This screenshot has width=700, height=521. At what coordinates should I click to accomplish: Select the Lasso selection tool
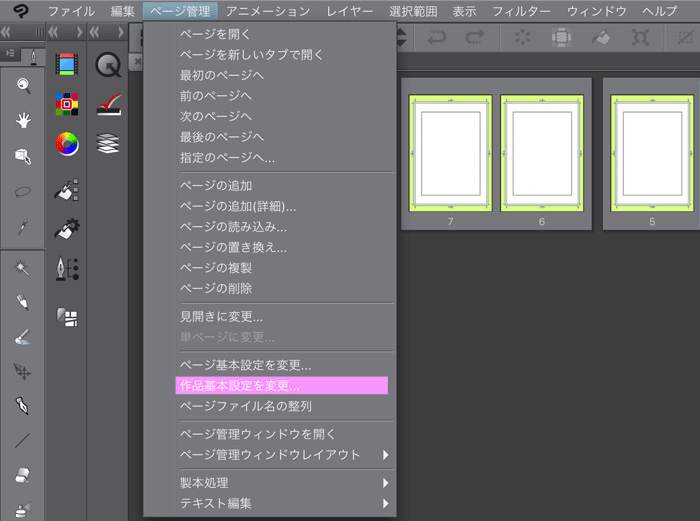(x=22, y=192)
